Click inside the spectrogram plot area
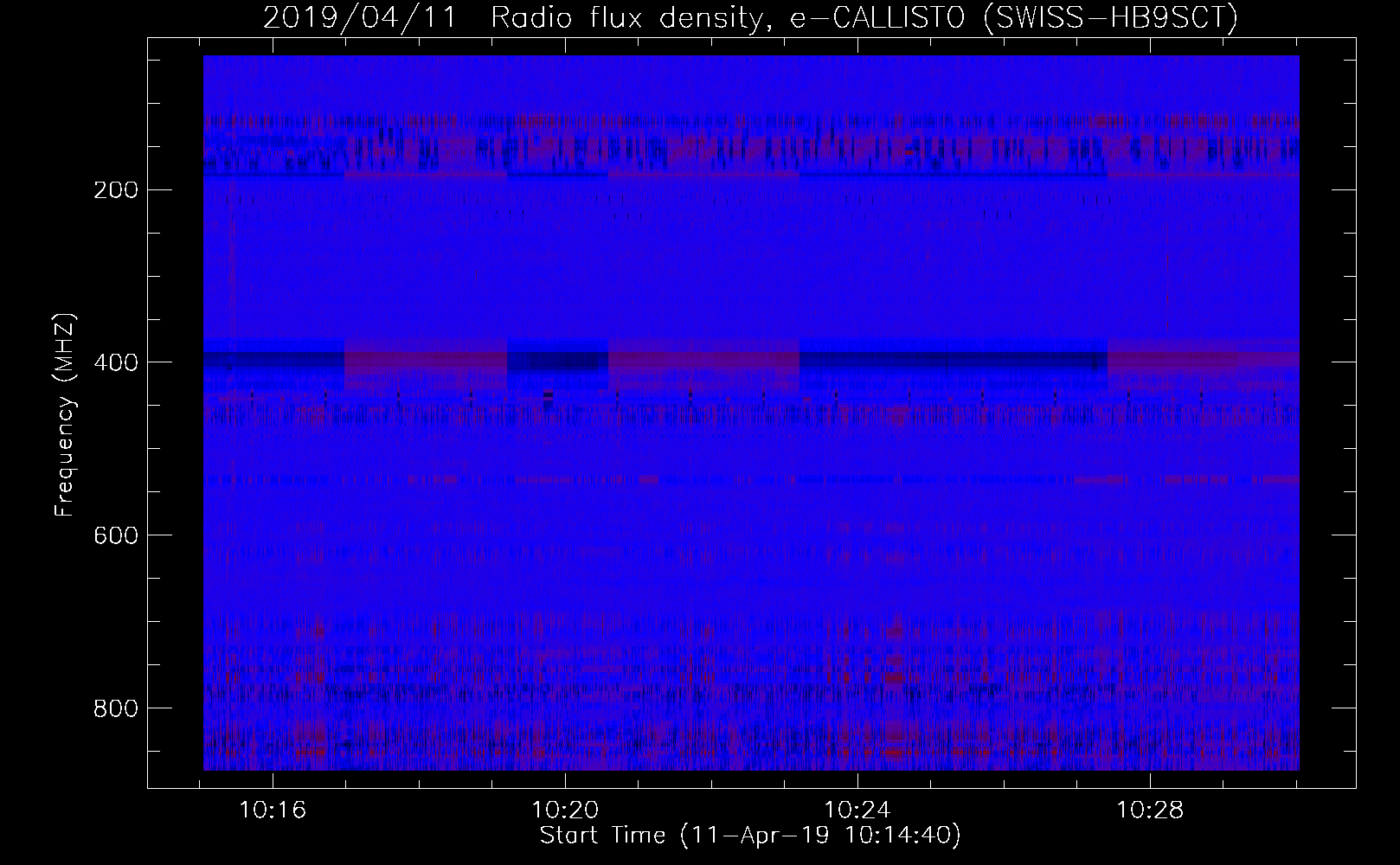Viewport: 1400px width, 865px height. 751,413
